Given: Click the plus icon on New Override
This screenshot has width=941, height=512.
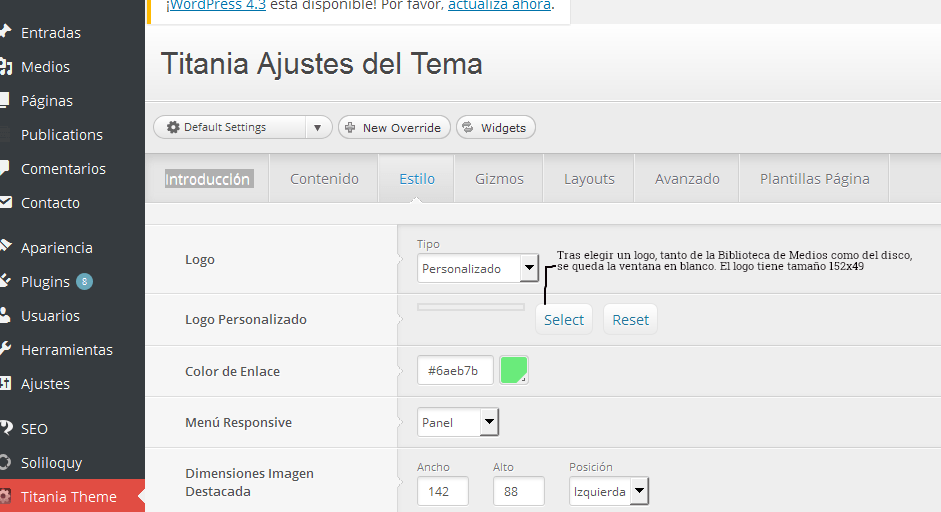Looking at the screenshot, I should [x=350, y=127].
